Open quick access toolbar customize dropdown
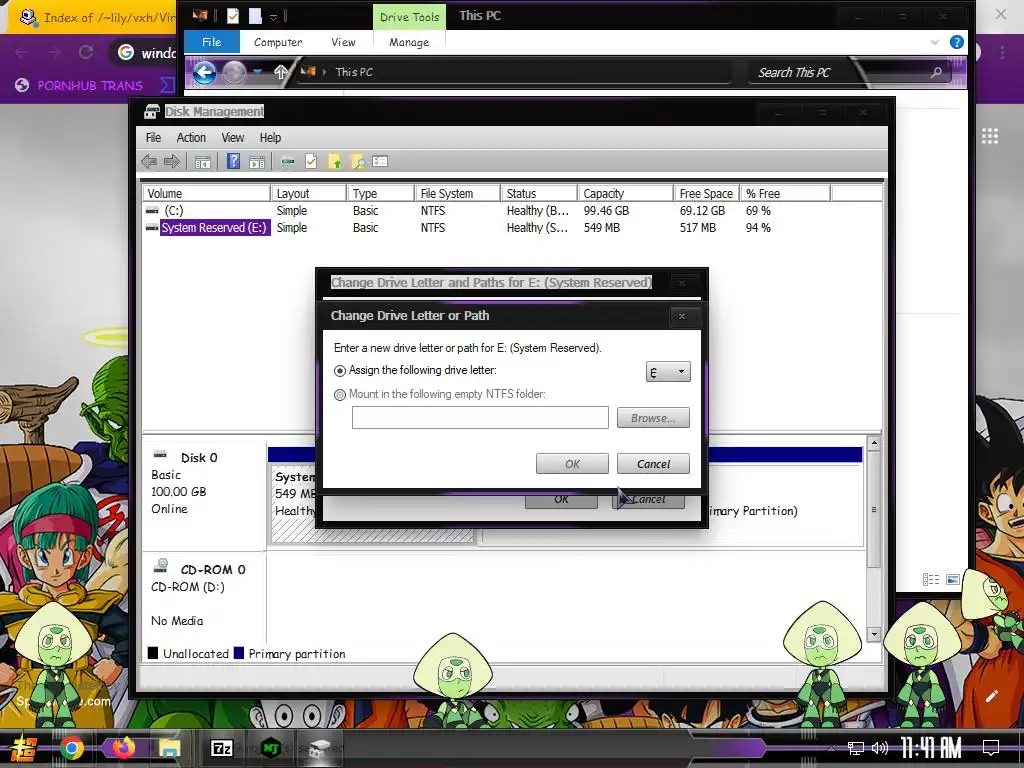 point(274,16)
